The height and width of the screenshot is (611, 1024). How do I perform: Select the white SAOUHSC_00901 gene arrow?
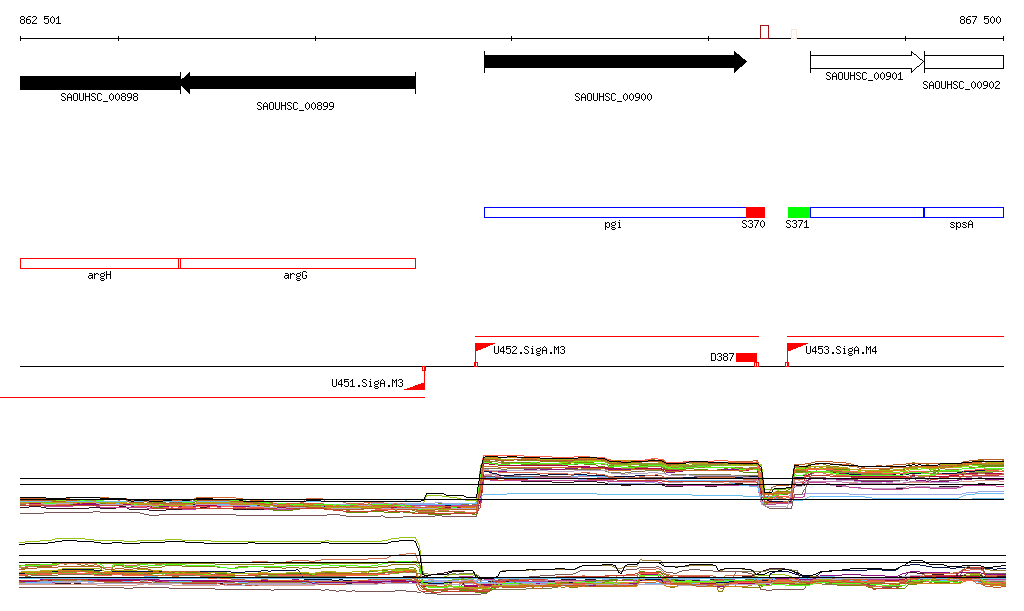(x=867, y=62)
